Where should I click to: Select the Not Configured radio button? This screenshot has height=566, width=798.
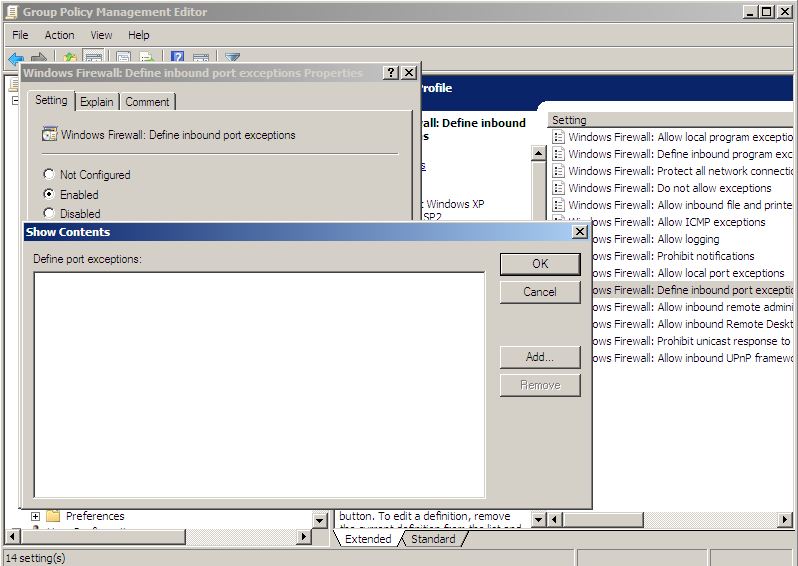49,175
